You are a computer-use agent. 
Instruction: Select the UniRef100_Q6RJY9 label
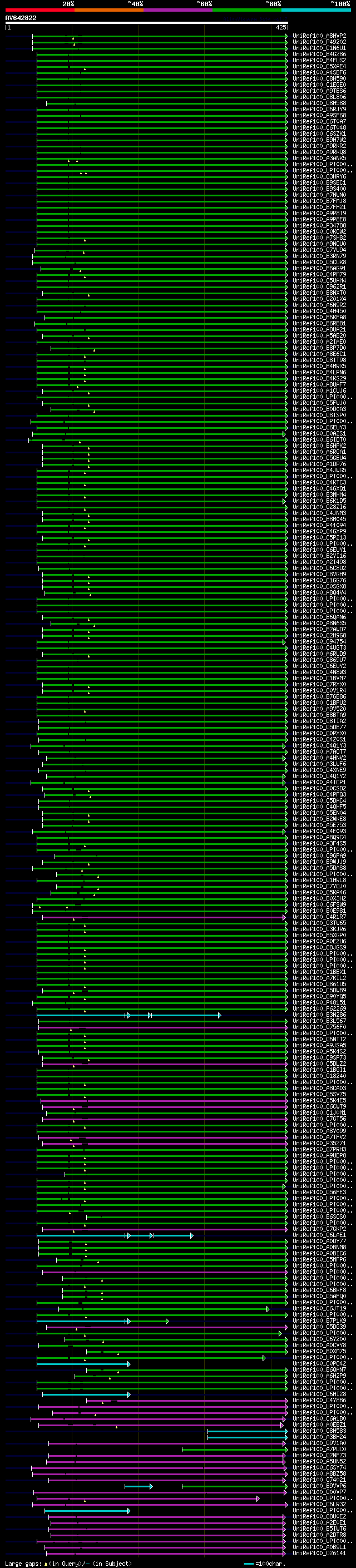pyautogui.click(x=319, y=109)
